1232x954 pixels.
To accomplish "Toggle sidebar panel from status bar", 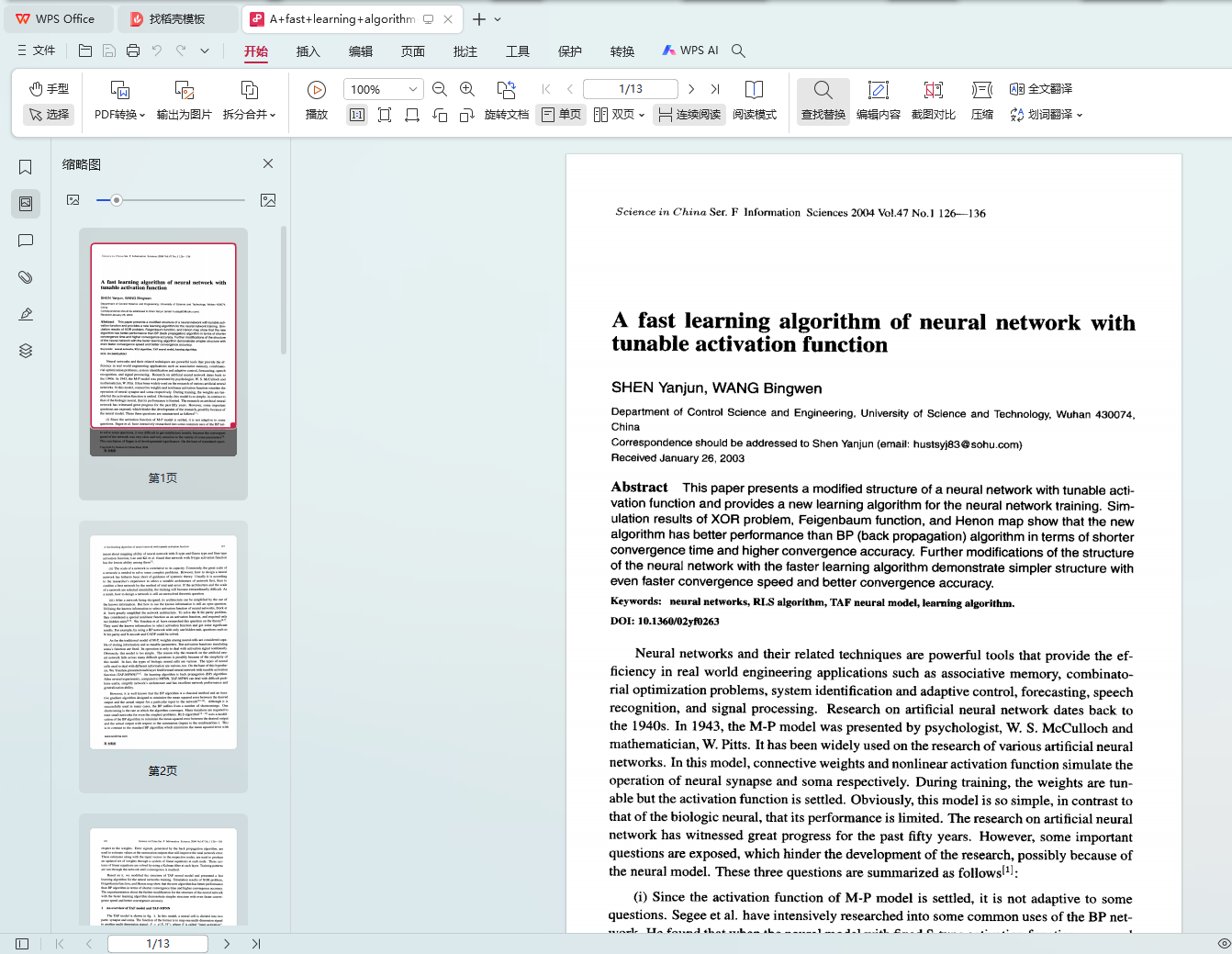I will coord(22,944).
